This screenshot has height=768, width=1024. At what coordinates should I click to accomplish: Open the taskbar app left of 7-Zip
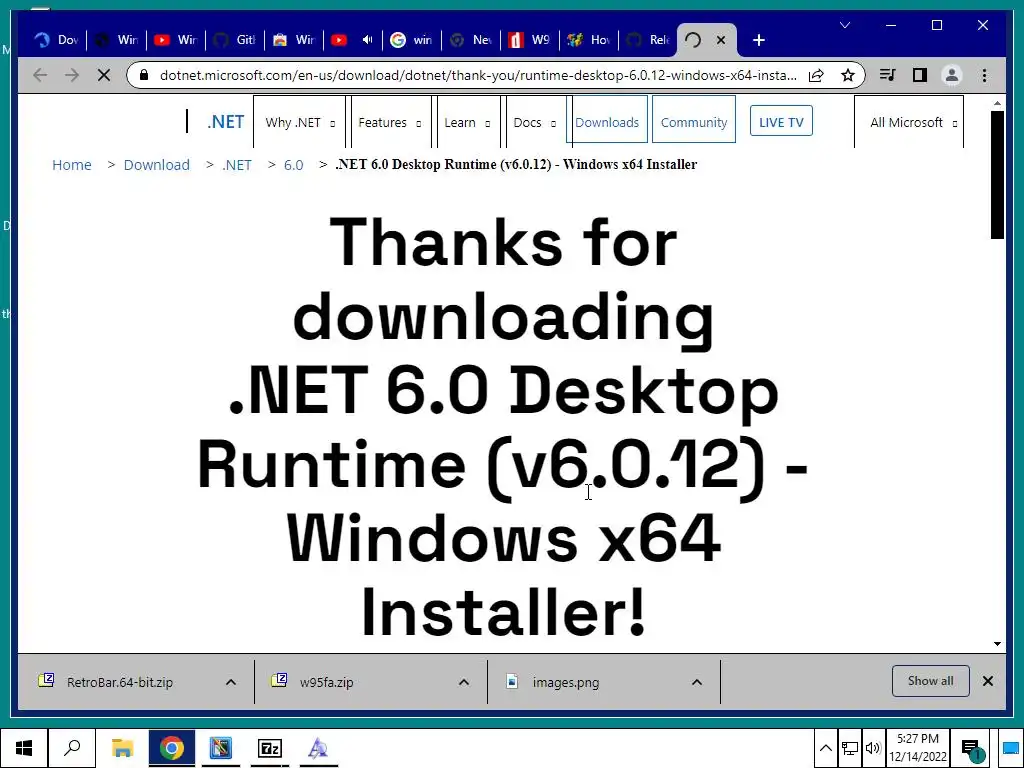[221, 748]
